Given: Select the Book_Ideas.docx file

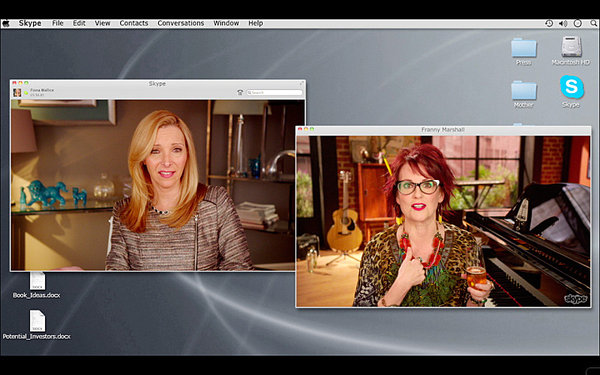Looking at the screenshot, I should coord(37,285).
